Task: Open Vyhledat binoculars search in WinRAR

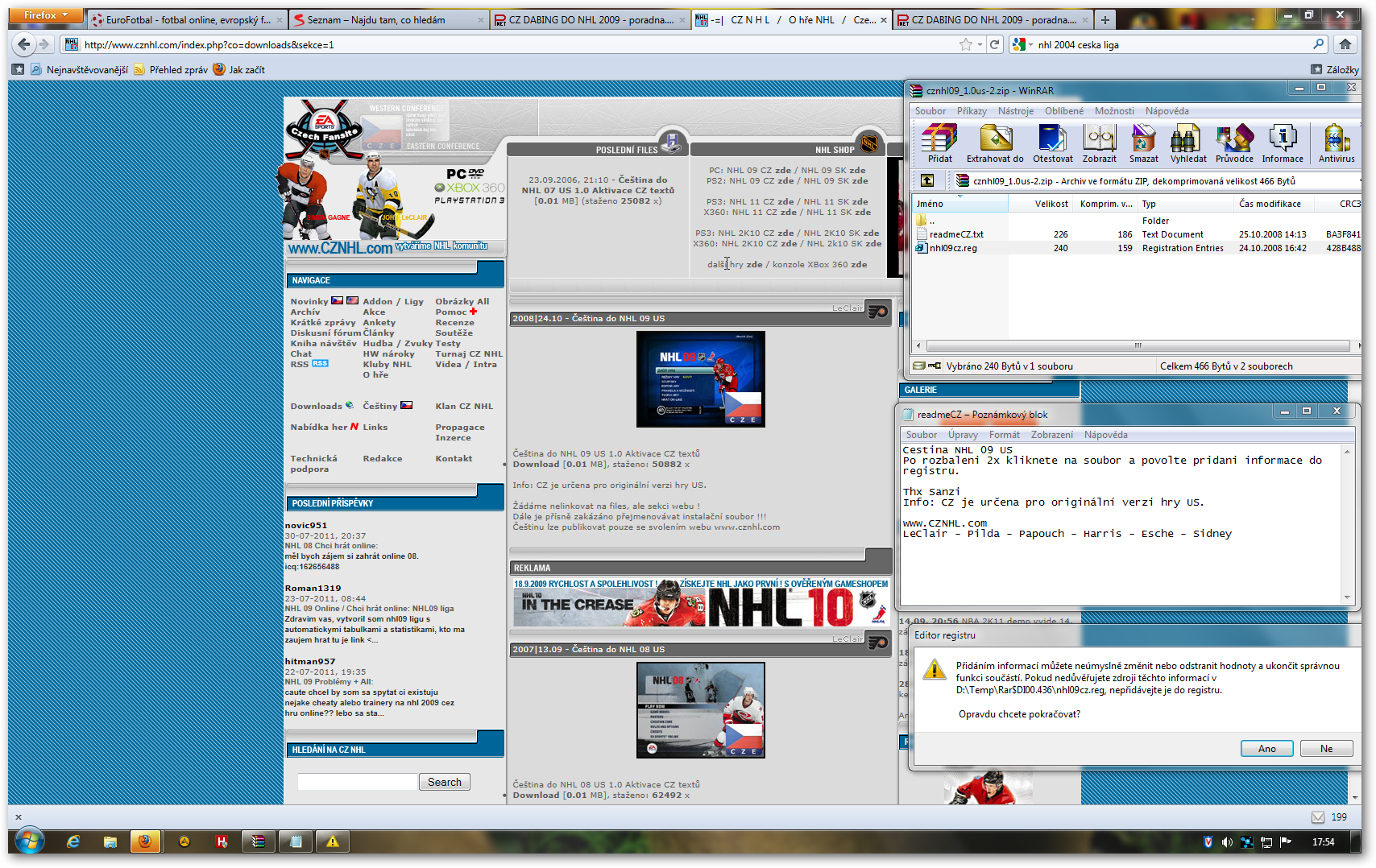Action: [x=1187, y=143]
